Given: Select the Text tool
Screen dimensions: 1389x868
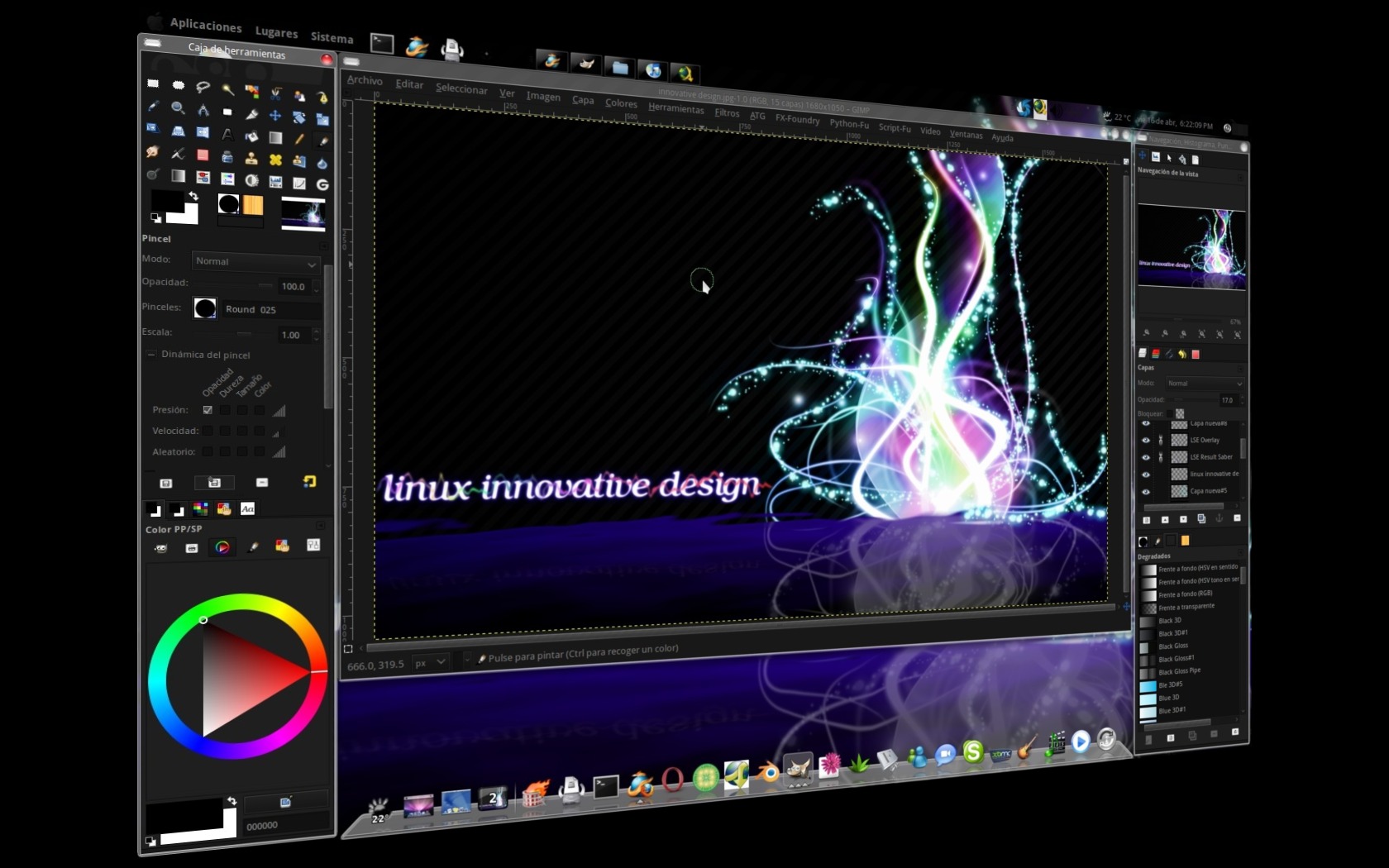Looking at the screenshot, I should 227,134.
